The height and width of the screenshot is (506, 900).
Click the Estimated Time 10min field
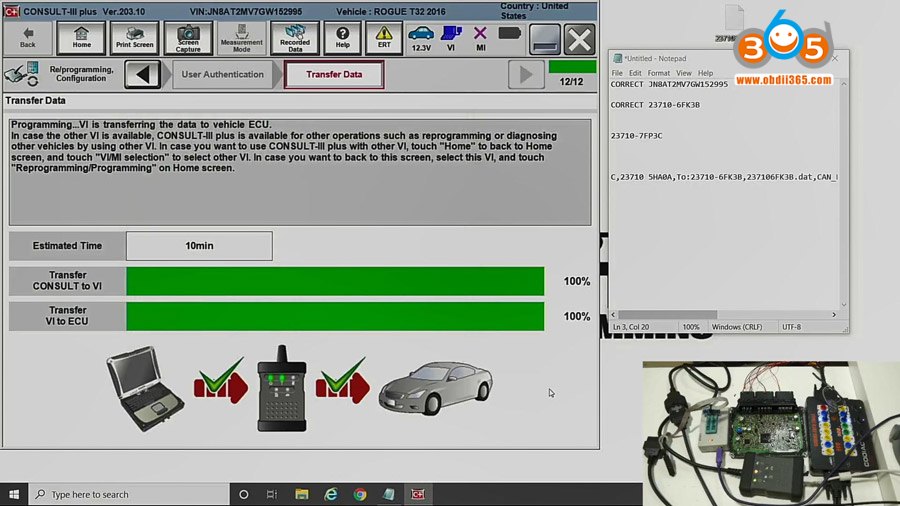point(199,246)
